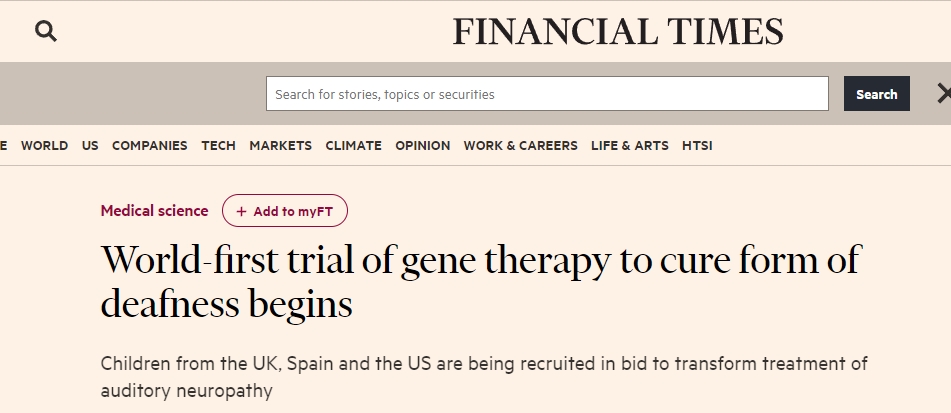The width and height of the screenshot is (951, 413).
Task: Select the Markets menu item
Action: (280, 145)
